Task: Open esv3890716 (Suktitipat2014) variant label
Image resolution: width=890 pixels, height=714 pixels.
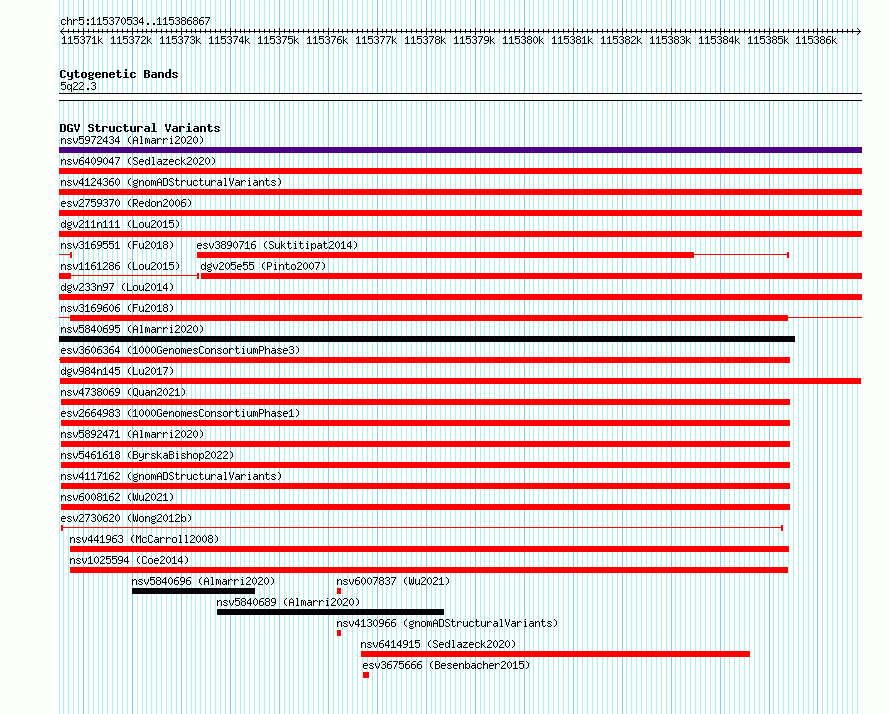Action: click(277, 245)
